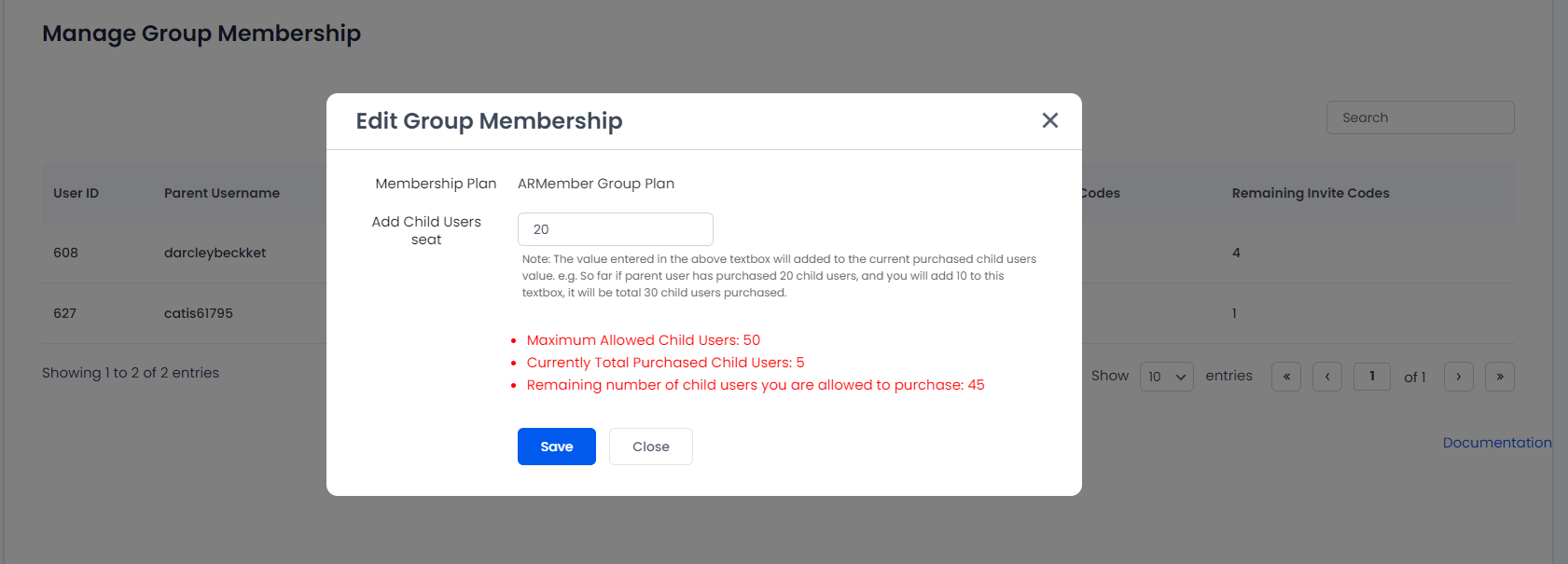The width and height of the screenshot is (1568, 564).
Task: Select the catis61795 user row
Action: coord(778,313)
